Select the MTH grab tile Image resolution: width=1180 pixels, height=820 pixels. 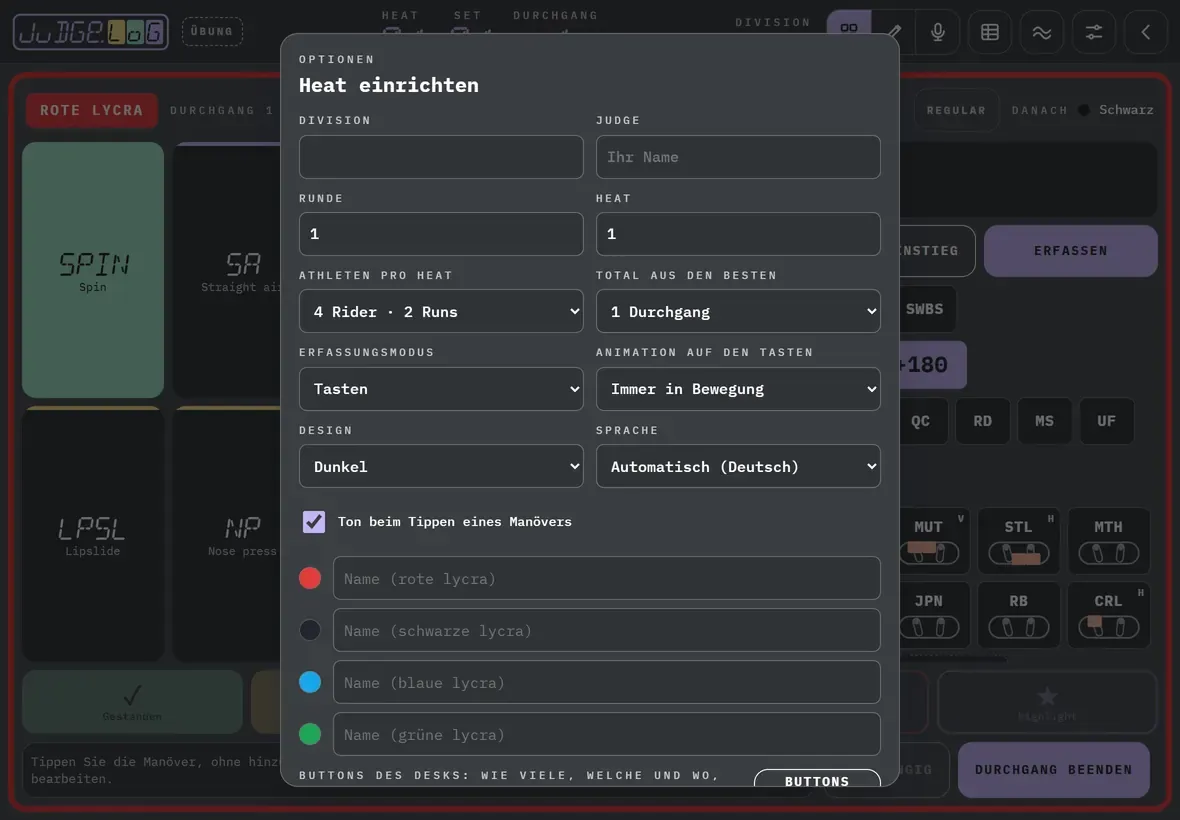1109,540
